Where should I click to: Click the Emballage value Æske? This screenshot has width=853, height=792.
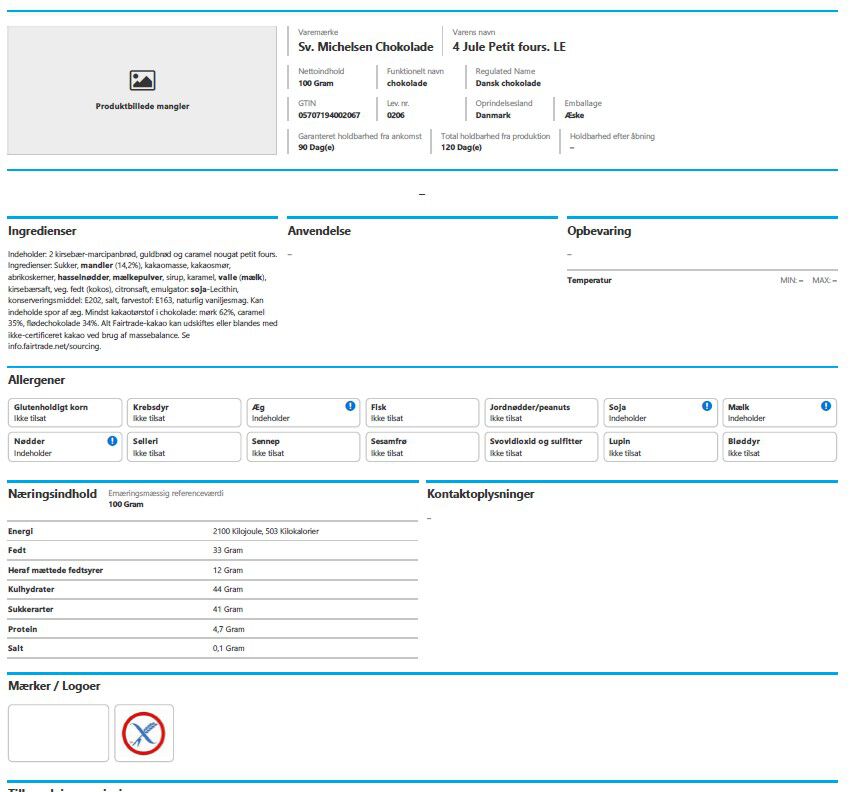click(x=574, y=115)
